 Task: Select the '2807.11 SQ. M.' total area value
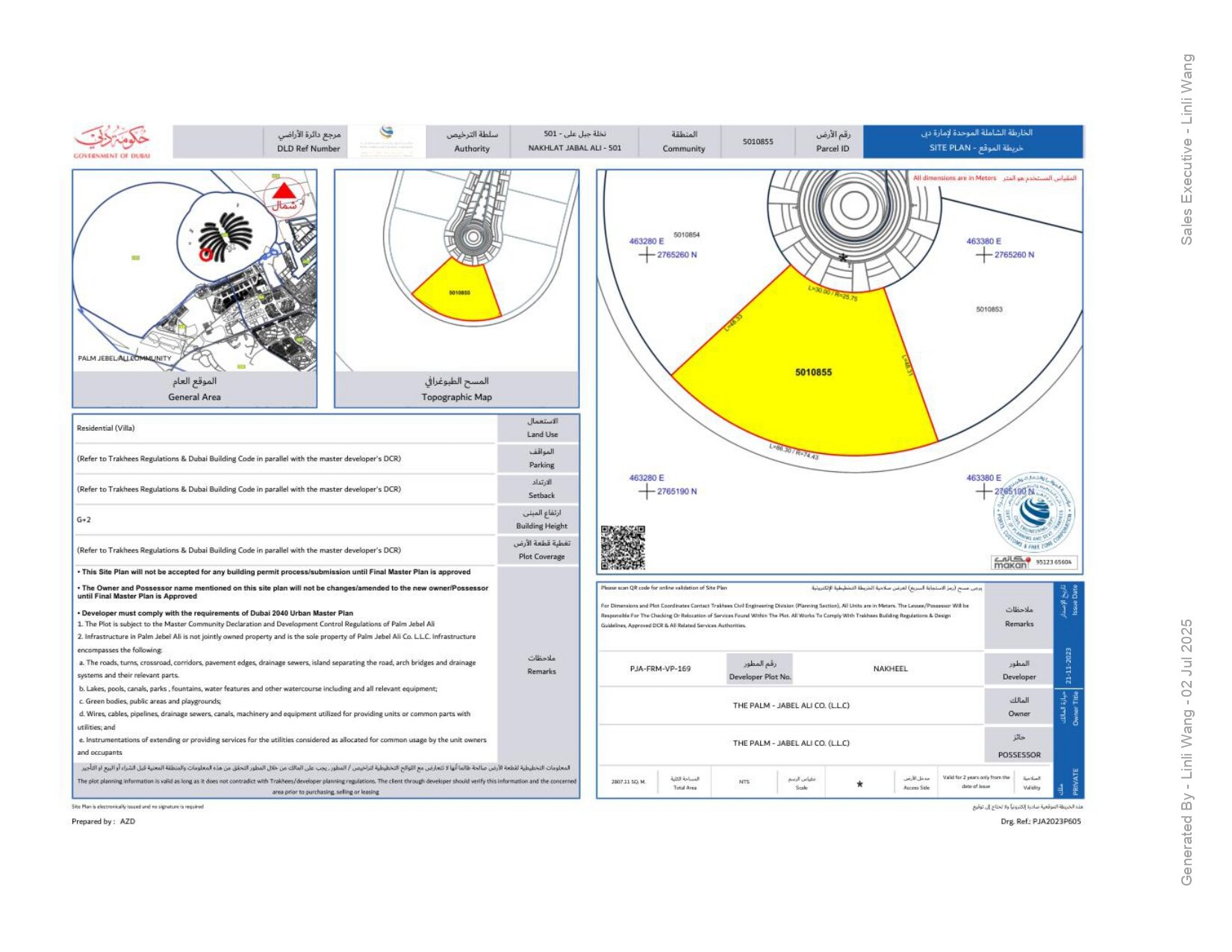click(x=629, y=783)
